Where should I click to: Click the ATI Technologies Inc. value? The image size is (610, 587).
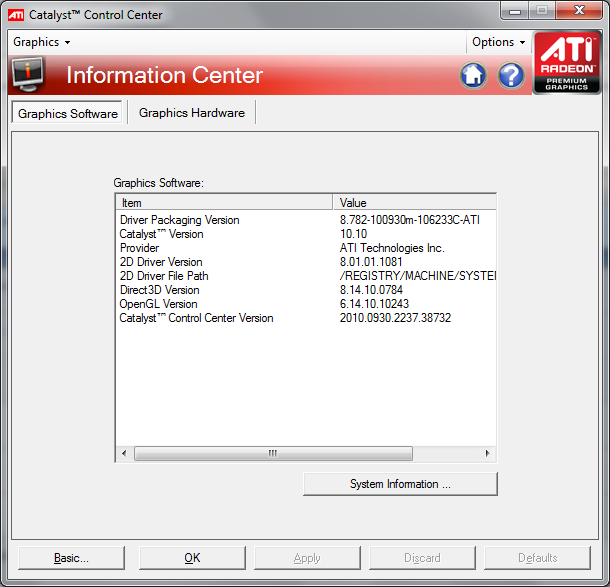(392, 248)
